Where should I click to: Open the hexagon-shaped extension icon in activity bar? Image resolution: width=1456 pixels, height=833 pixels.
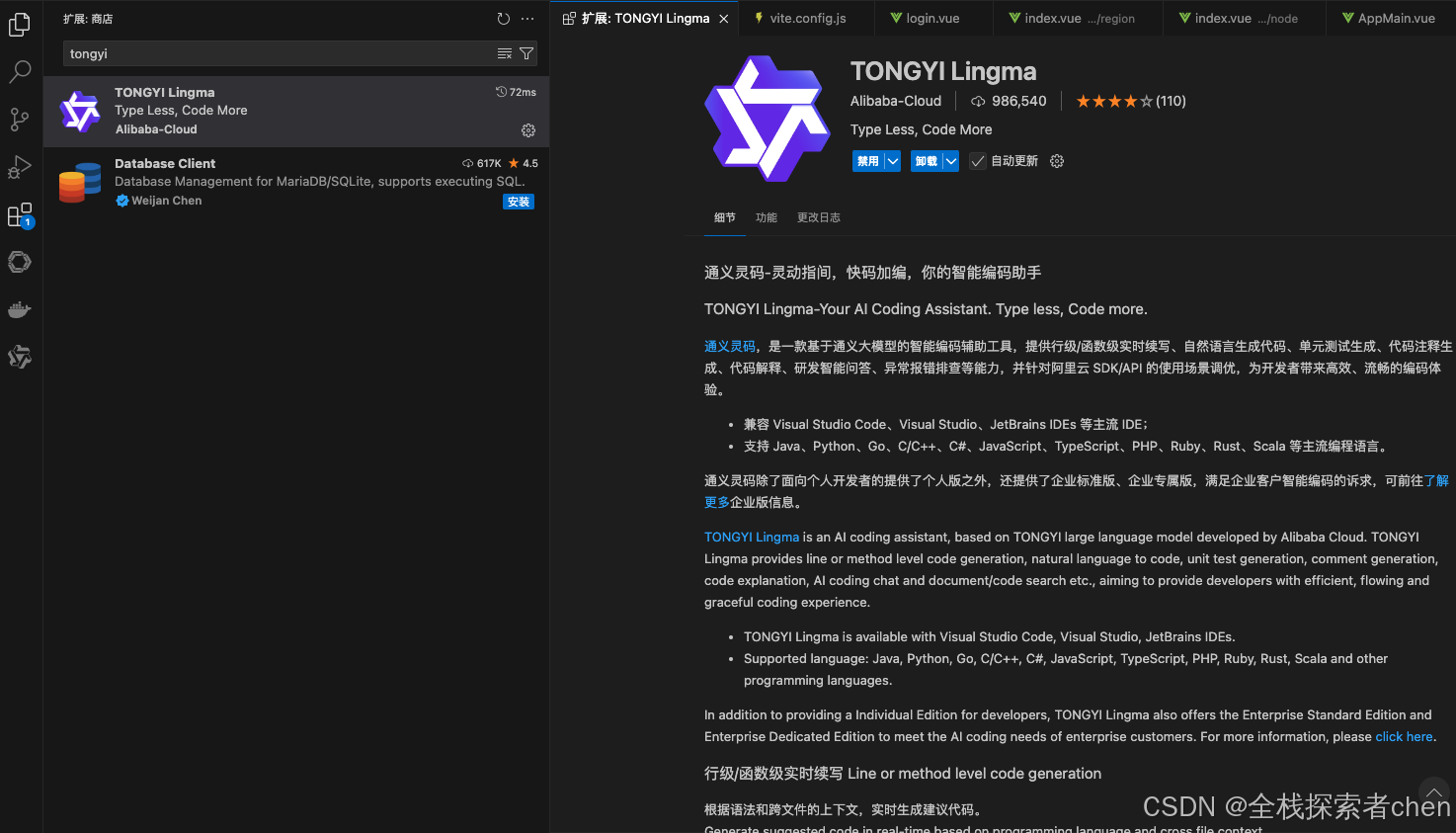point(20,262)
